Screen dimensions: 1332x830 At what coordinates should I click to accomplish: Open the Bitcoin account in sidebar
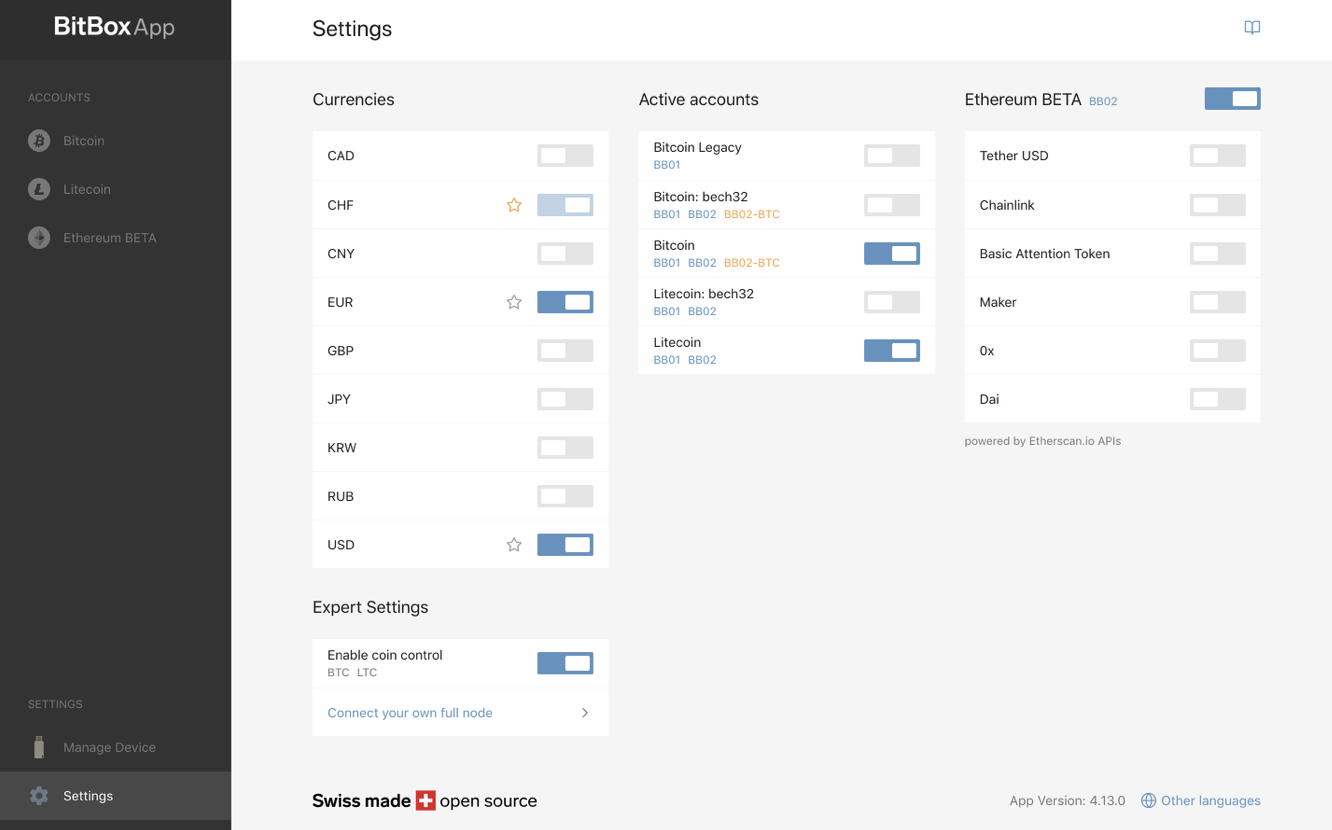pos(115,141)
